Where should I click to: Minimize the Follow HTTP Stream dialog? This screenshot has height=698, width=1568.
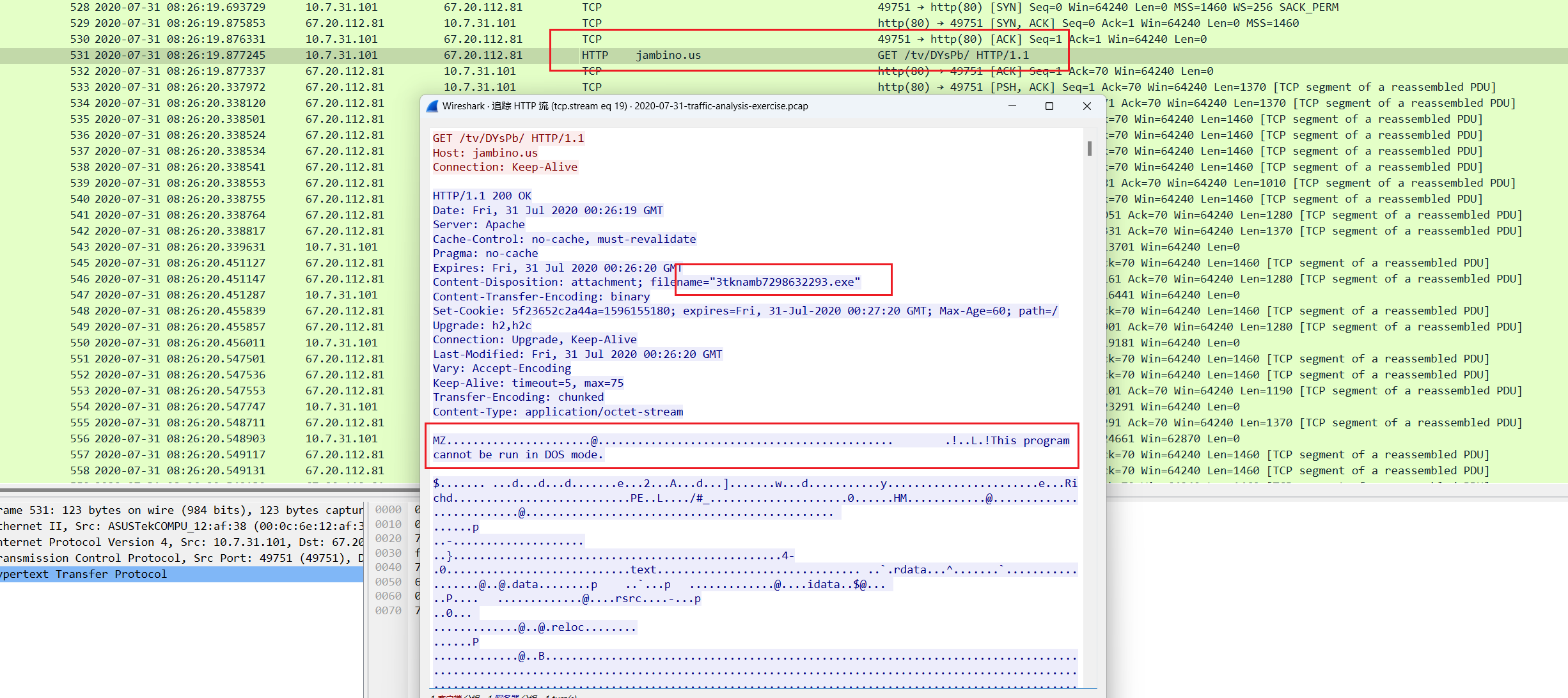point(1012,106)
